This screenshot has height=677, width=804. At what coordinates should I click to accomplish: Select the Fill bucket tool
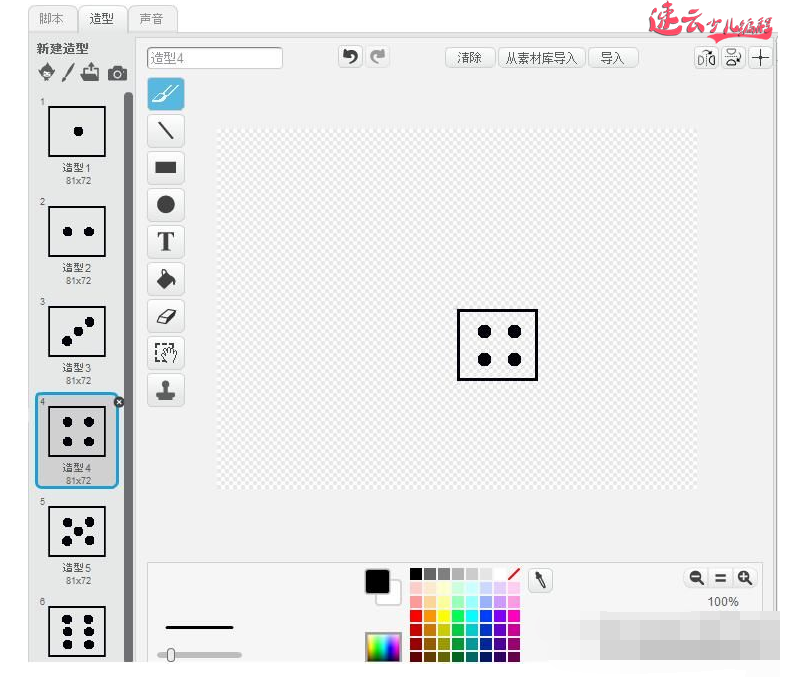pos(166,279)
